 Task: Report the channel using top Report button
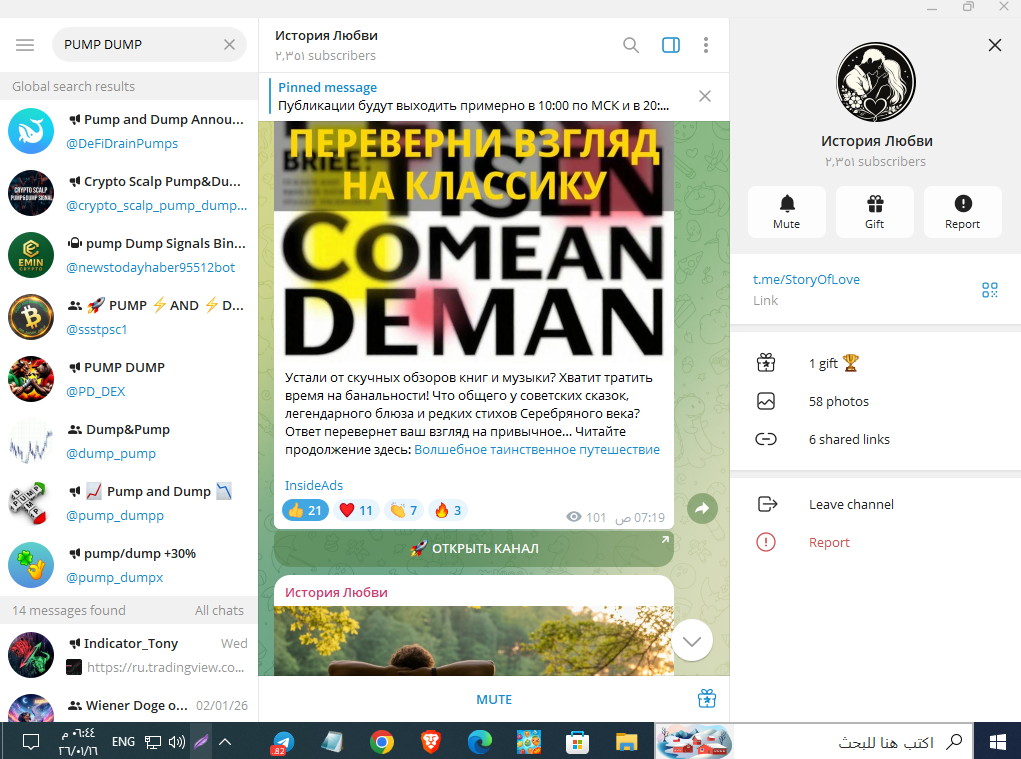click(962, 212)
